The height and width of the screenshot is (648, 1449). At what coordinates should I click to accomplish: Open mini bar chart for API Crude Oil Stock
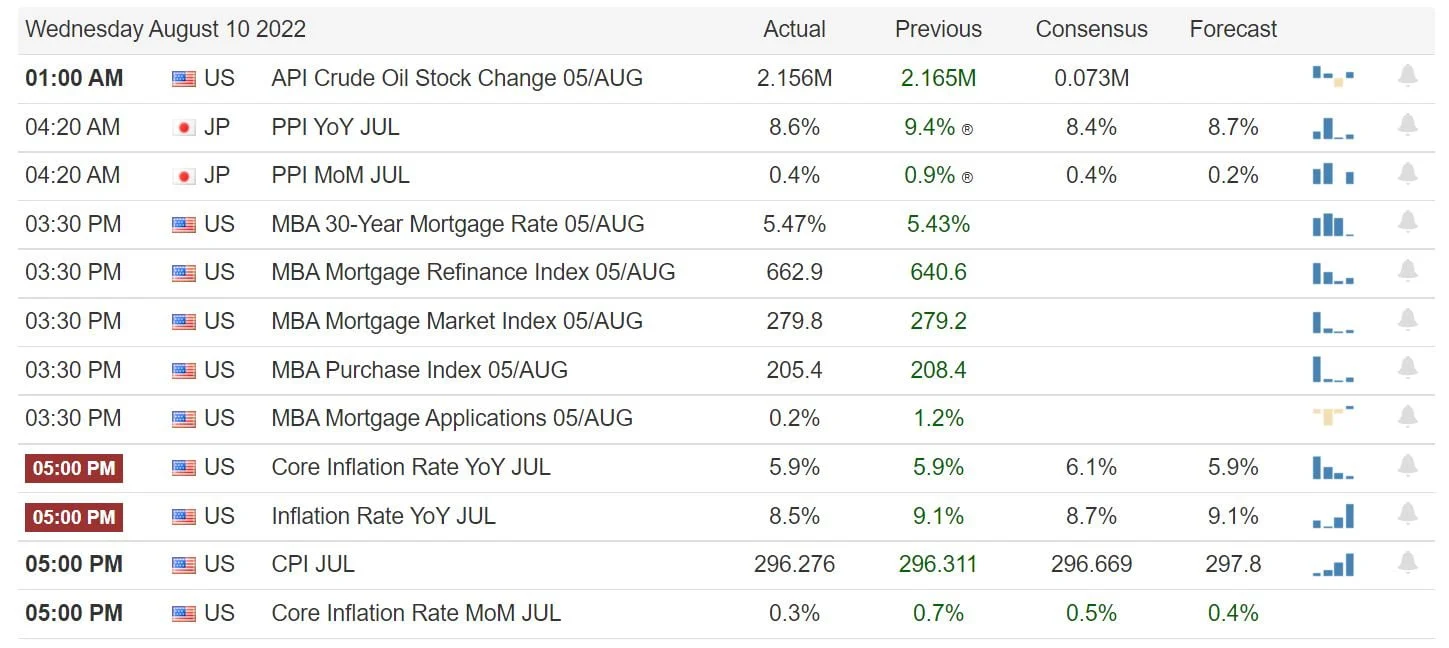[x=1333, y=76]
